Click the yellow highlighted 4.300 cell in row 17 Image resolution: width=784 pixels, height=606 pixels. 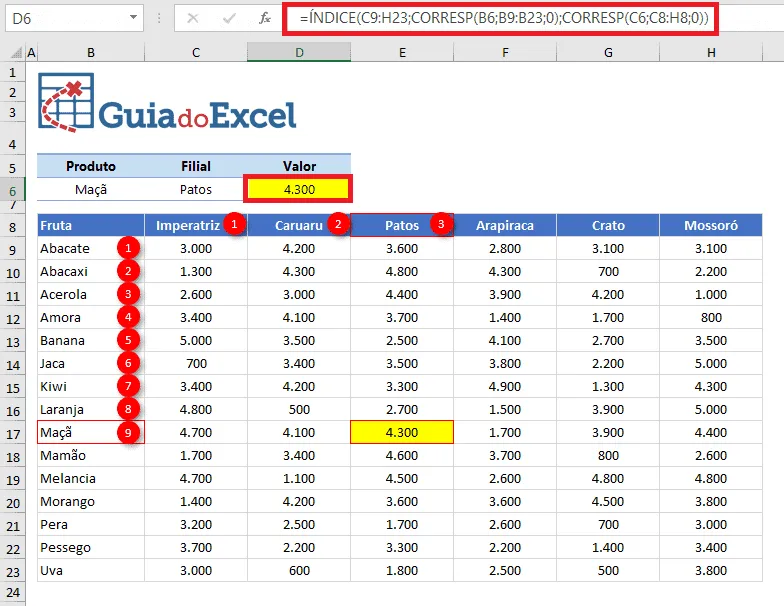click(x=402, y=432)
